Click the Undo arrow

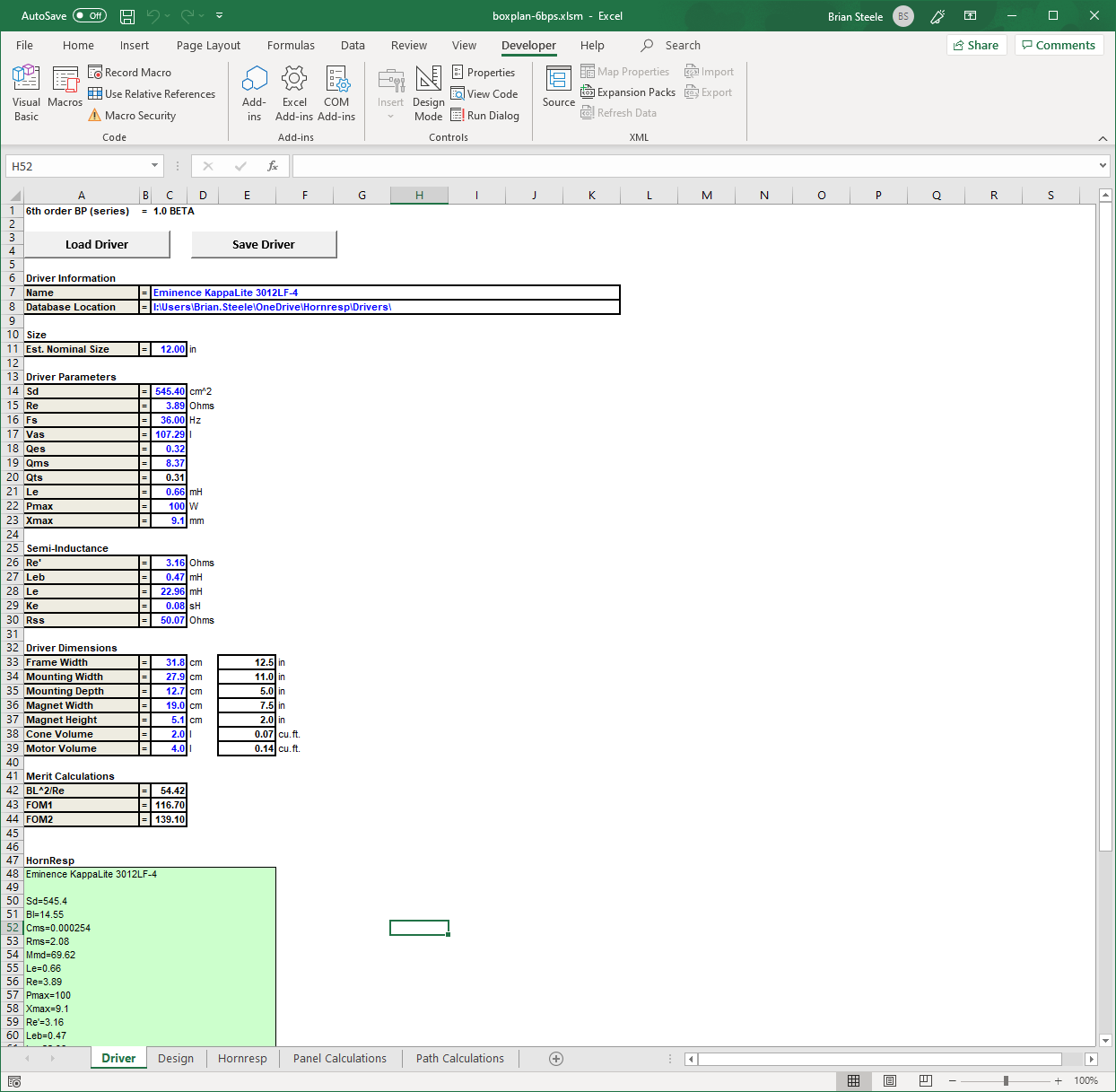click(153, 16)
